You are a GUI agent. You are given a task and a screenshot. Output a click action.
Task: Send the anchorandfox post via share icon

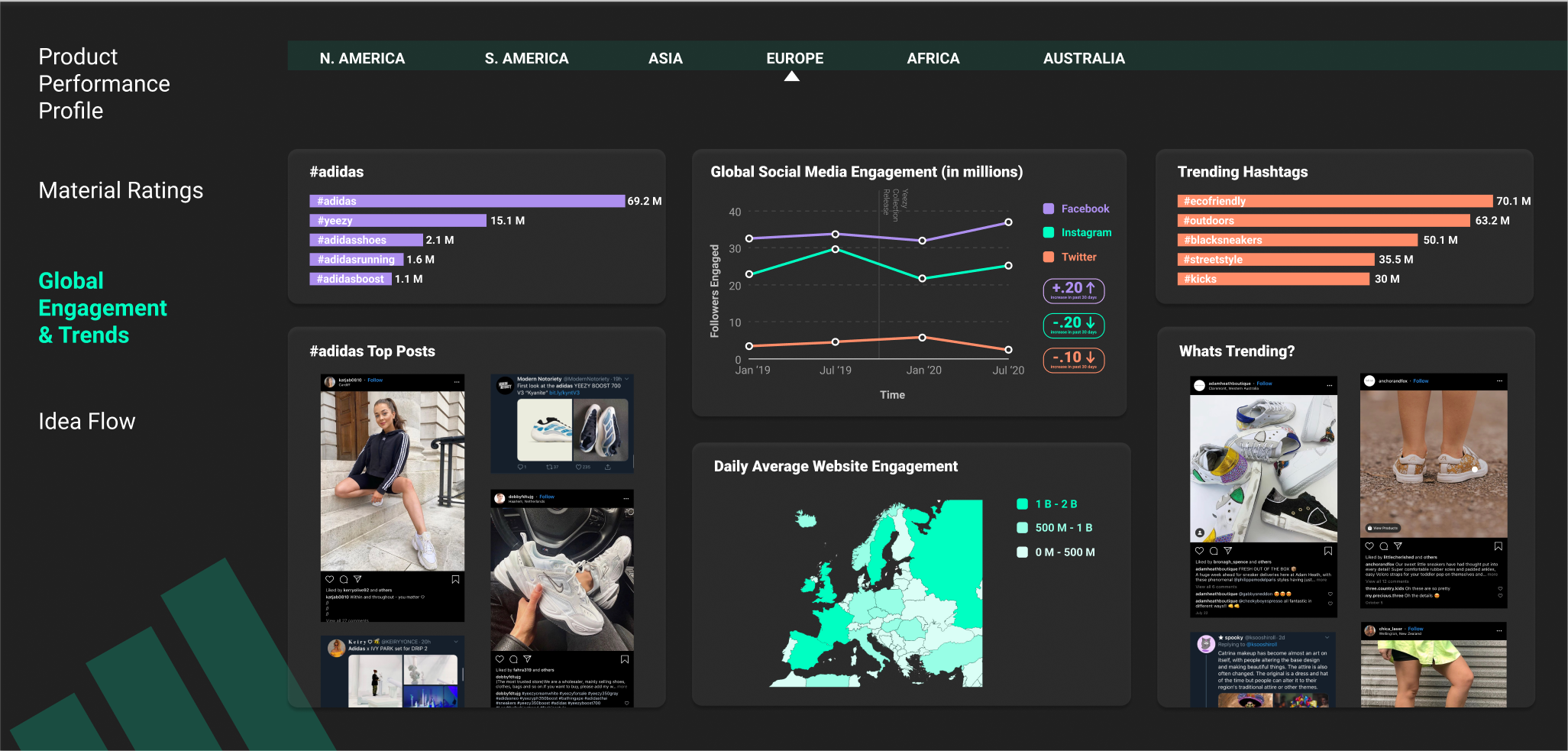pos(1398,546)
